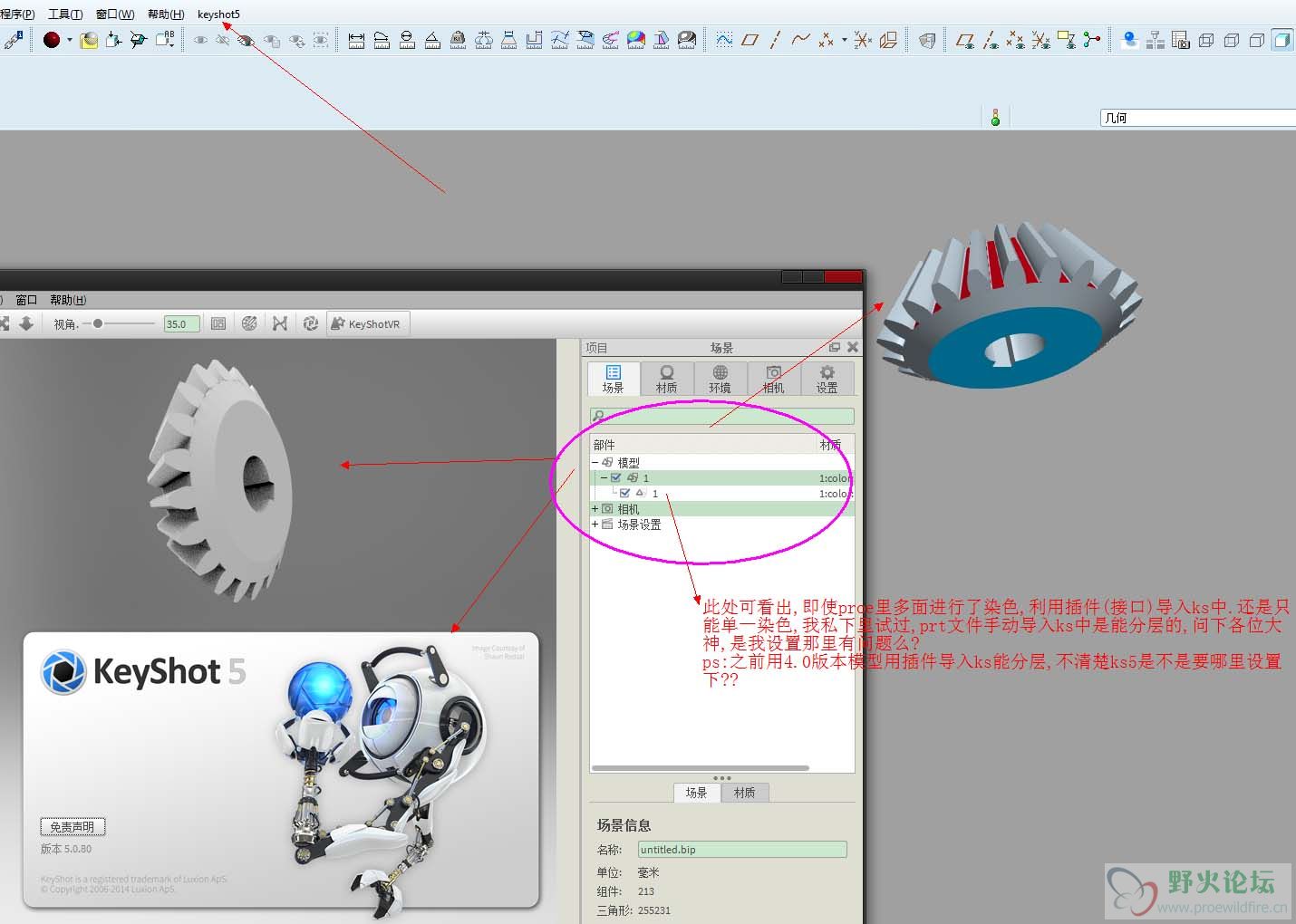The image size is (1296, 924).
Task: Open dropdown arrow beside datum points tool
Action: coord(845,40)
